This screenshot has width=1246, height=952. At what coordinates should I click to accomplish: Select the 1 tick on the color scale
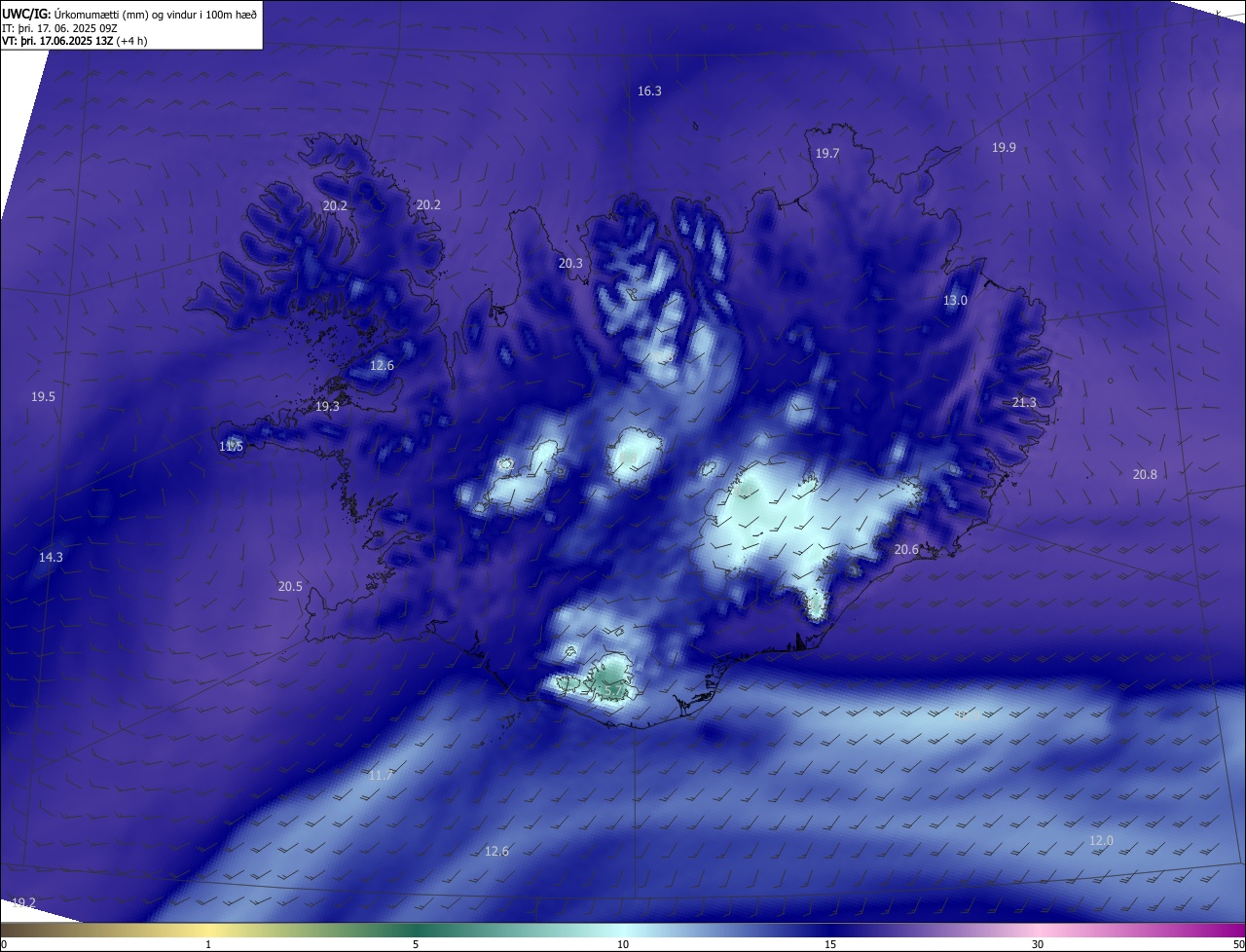208,944
